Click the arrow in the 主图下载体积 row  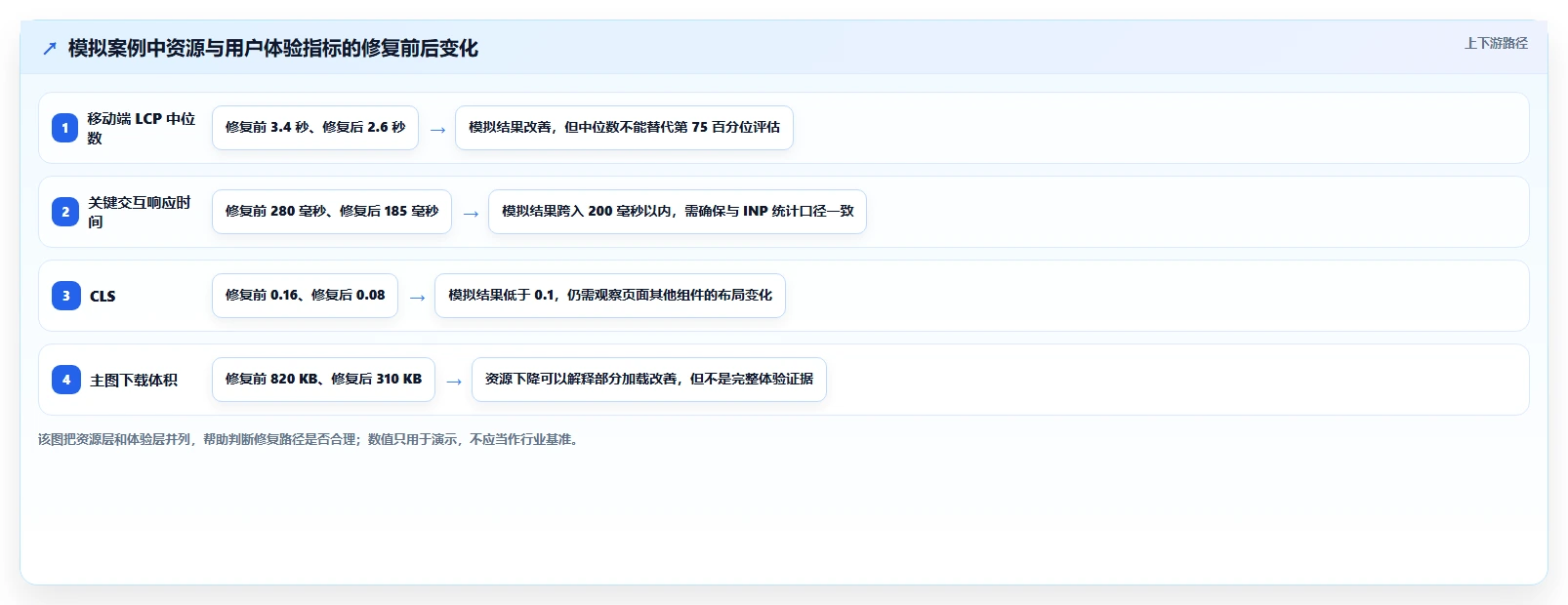click(454, 381)
